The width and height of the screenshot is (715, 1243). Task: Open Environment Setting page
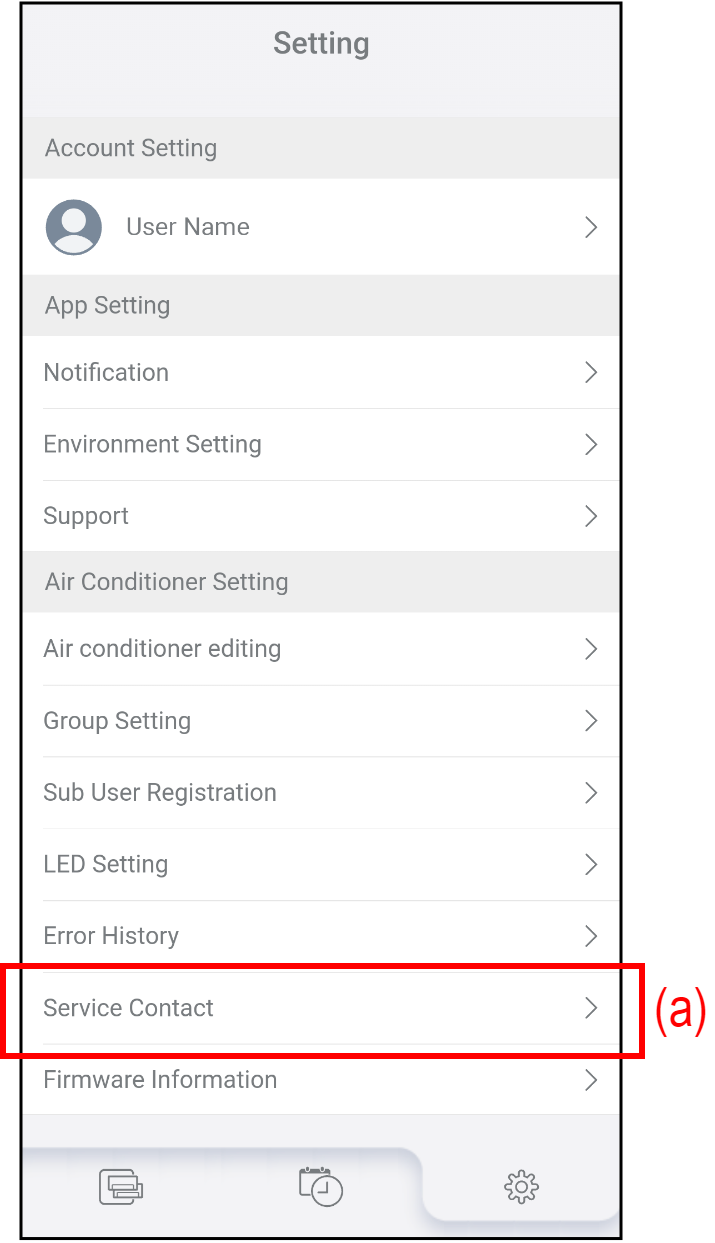point(152,445)
